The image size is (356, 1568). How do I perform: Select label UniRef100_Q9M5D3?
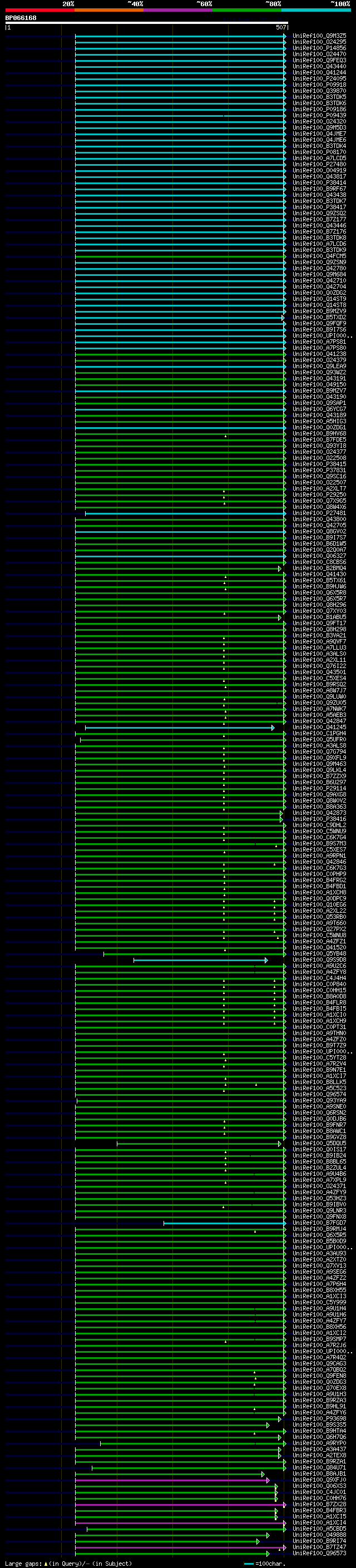tap(319, 127)
